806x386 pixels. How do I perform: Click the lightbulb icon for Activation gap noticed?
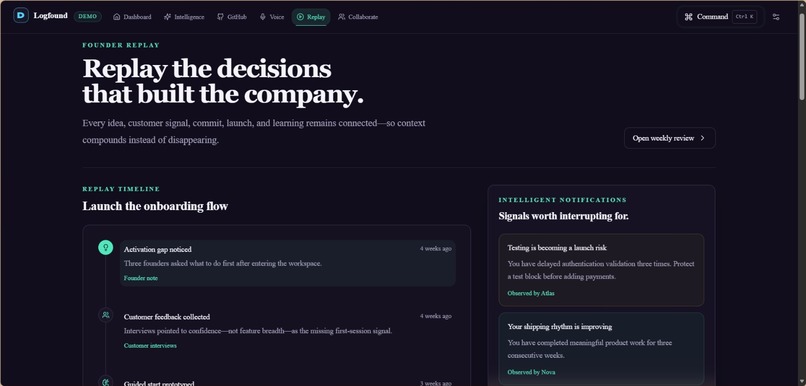coord(105,248)
